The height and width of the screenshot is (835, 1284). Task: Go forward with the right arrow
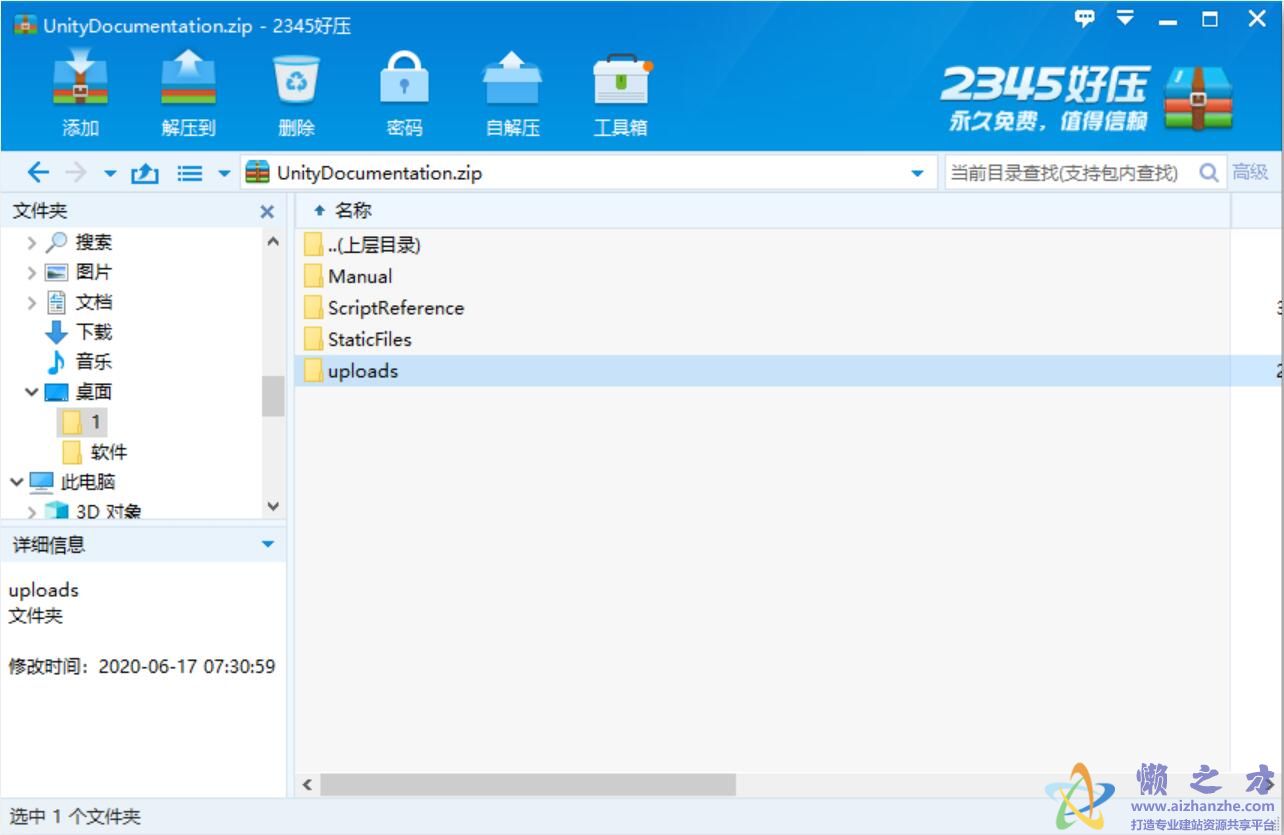pos(76,173)
